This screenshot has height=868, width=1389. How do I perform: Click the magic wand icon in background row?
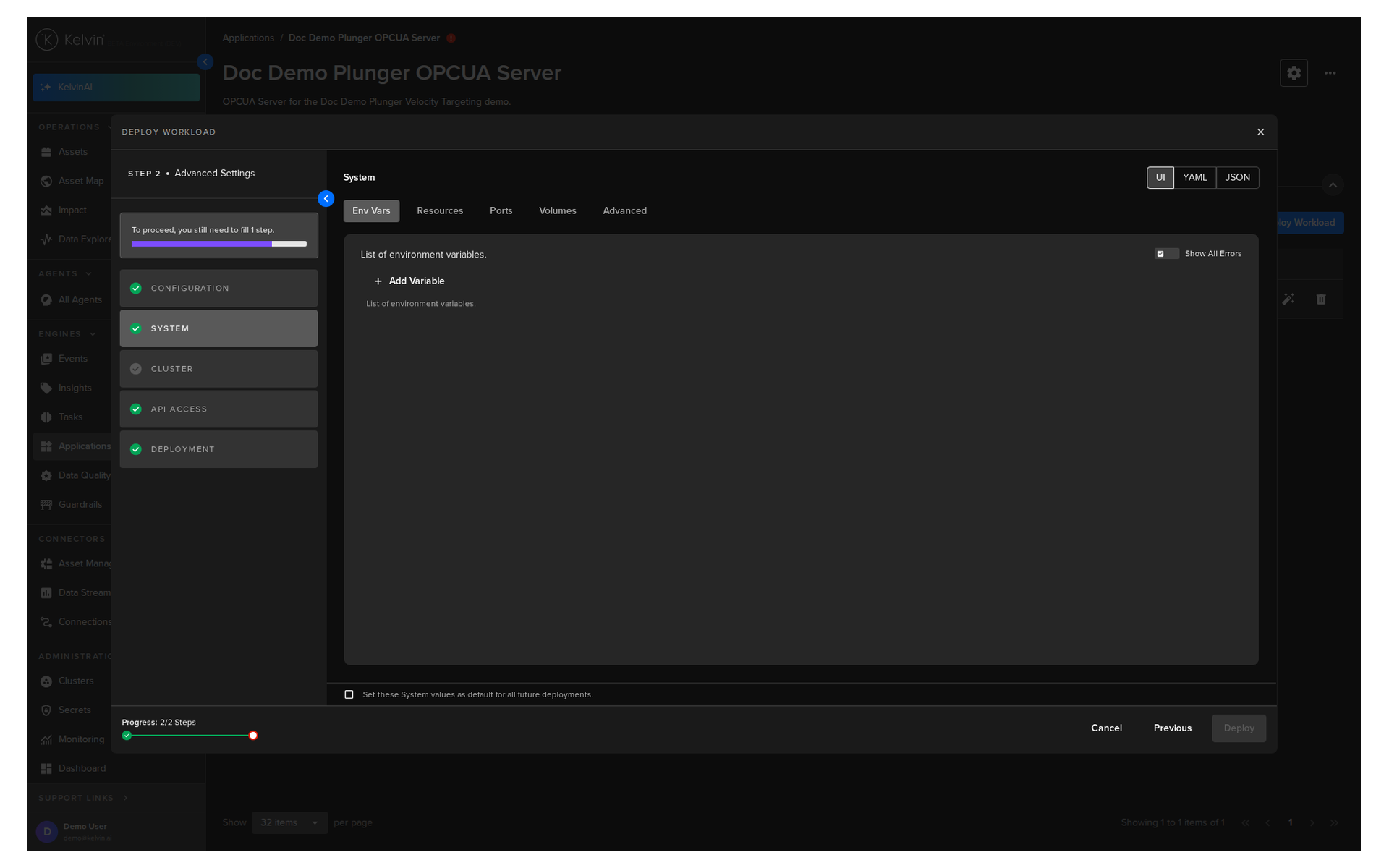pyautogui.click(x=1288, y=299)
